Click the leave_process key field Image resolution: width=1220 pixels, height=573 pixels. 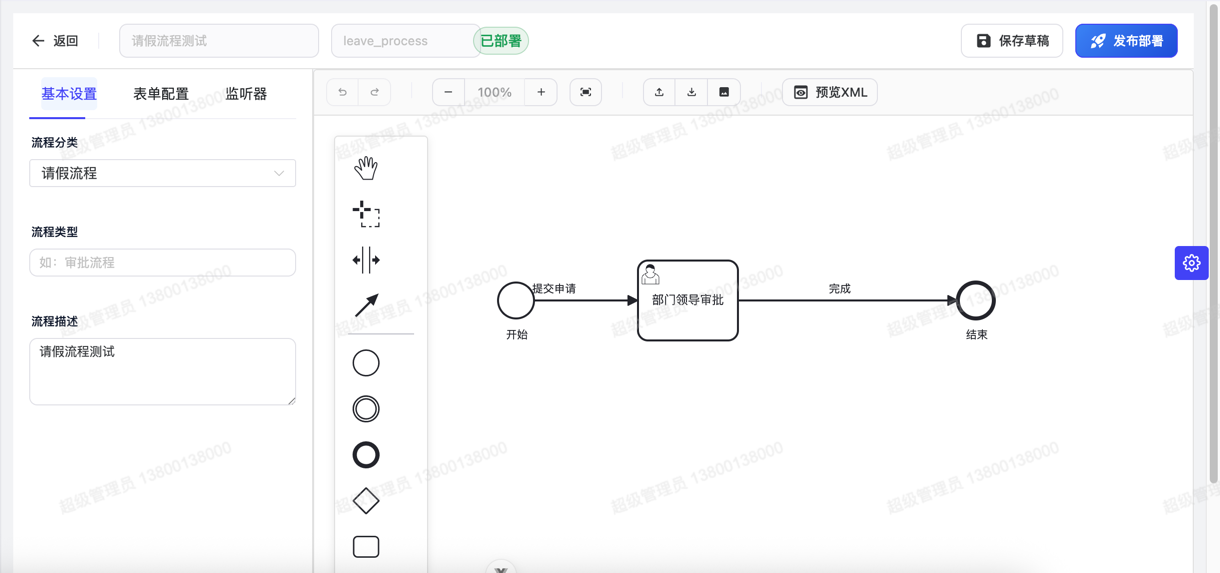click(x=404, y=41)
